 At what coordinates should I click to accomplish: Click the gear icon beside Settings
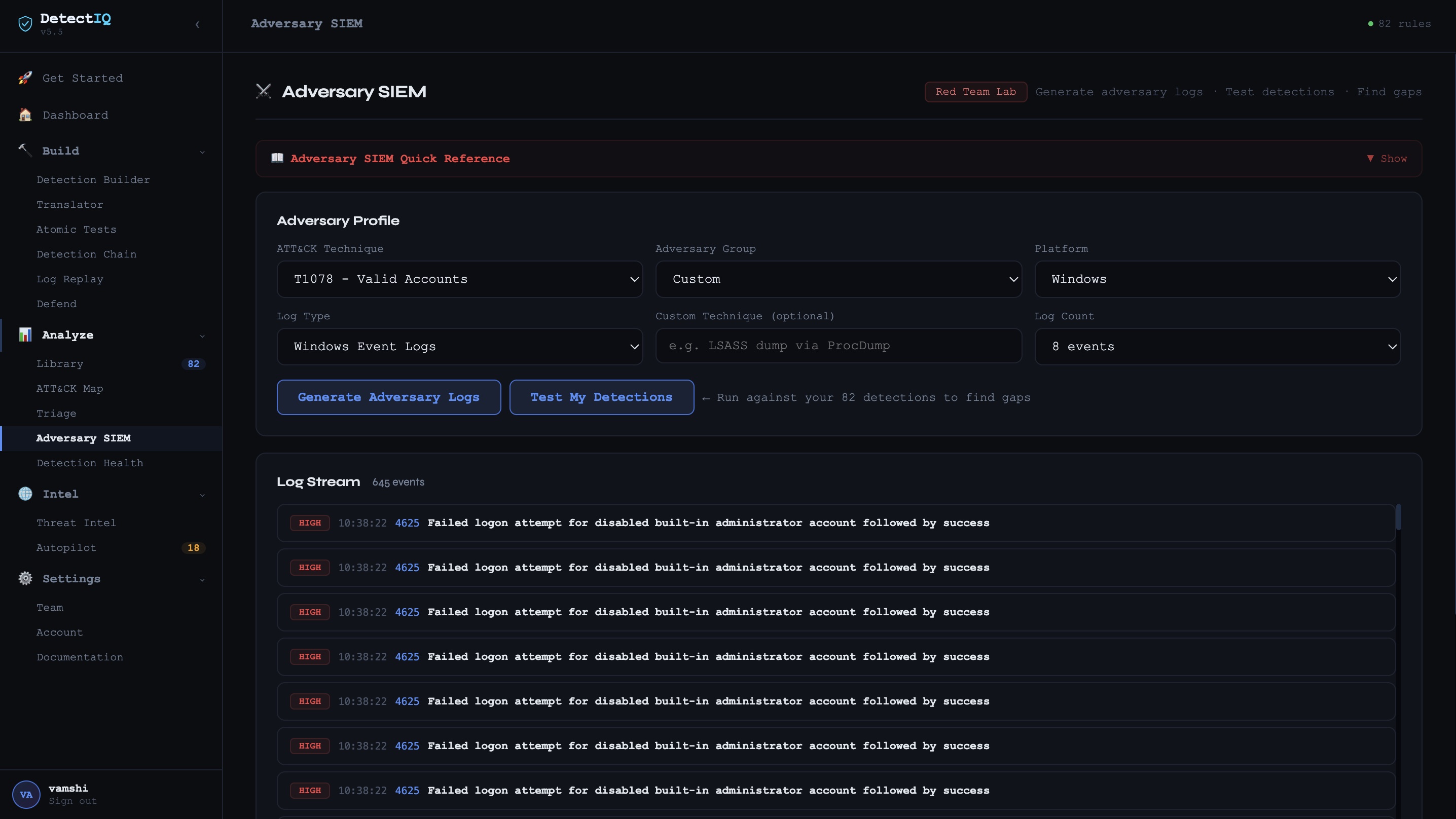click(25, 578)
